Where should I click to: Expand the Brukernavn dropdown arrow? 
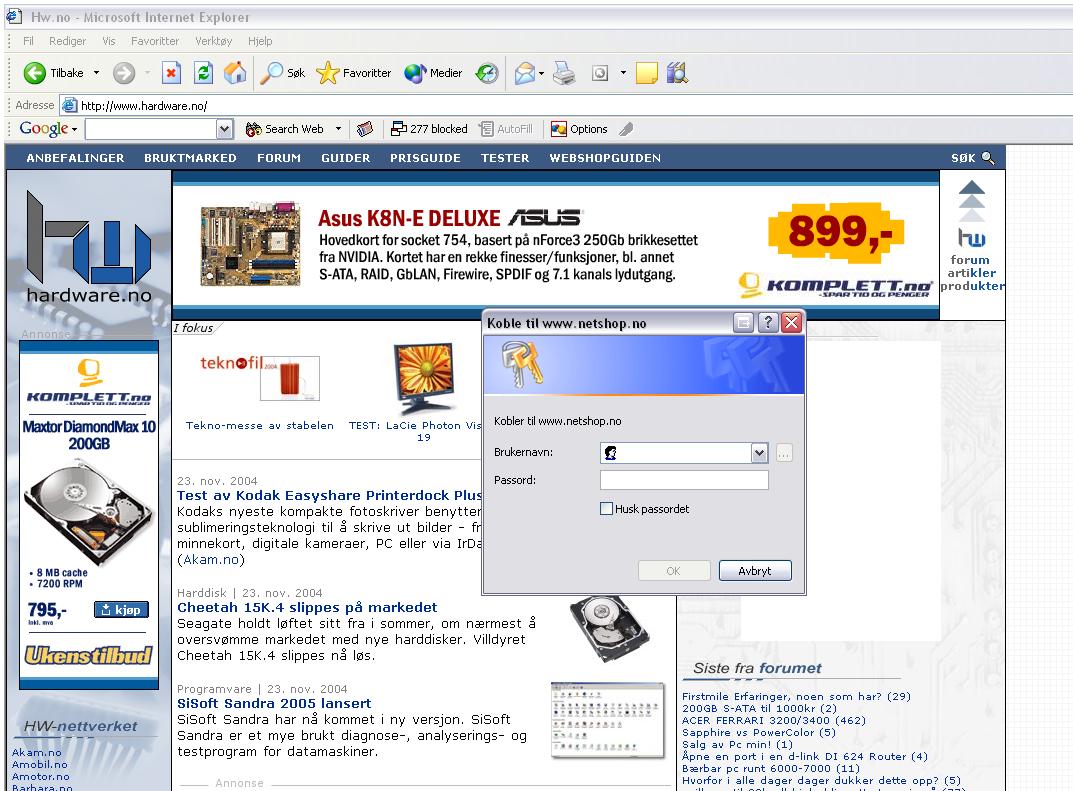[759, 453]
